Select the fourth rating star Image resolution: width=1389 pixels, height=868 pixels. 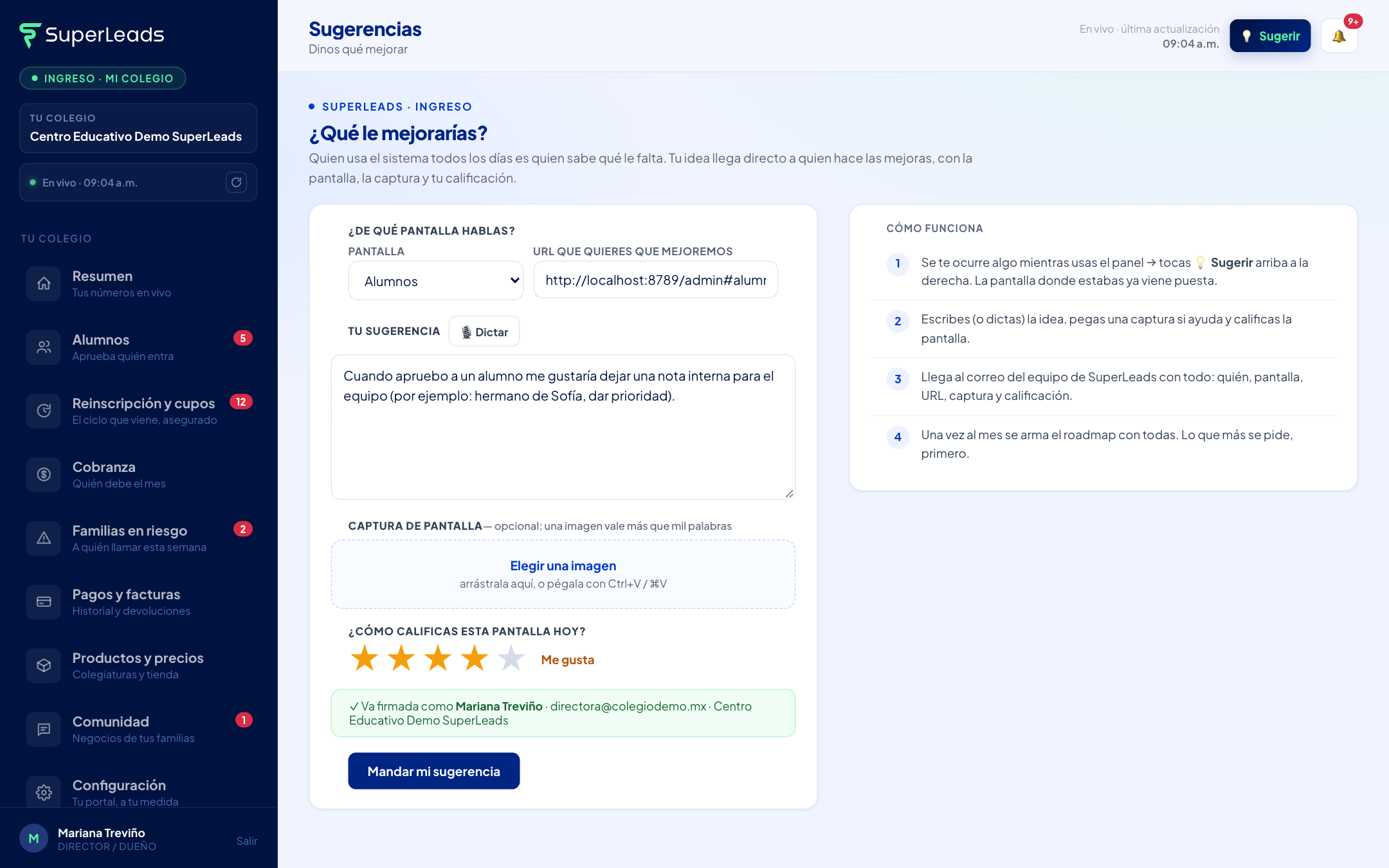475,658
